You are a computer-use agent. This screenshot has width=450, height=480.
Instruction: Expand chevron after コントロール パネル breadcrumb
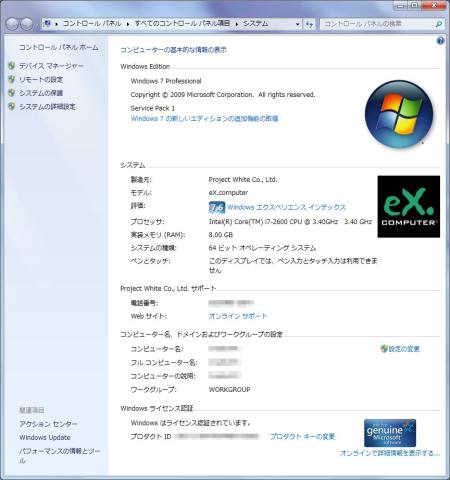(x=128, y=24)
